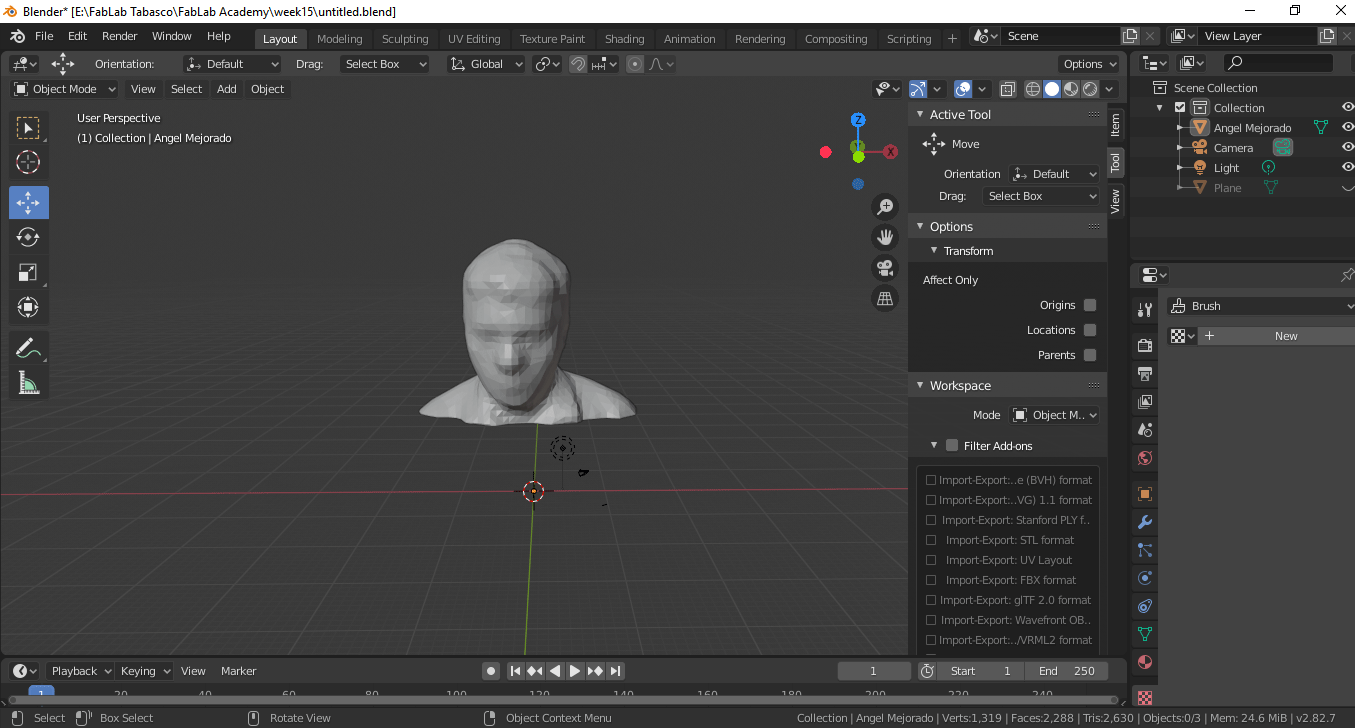This screenshot has width=1355, height=728.
Task: Open the Object Mode dropdown
Action: tap(65, 89)
